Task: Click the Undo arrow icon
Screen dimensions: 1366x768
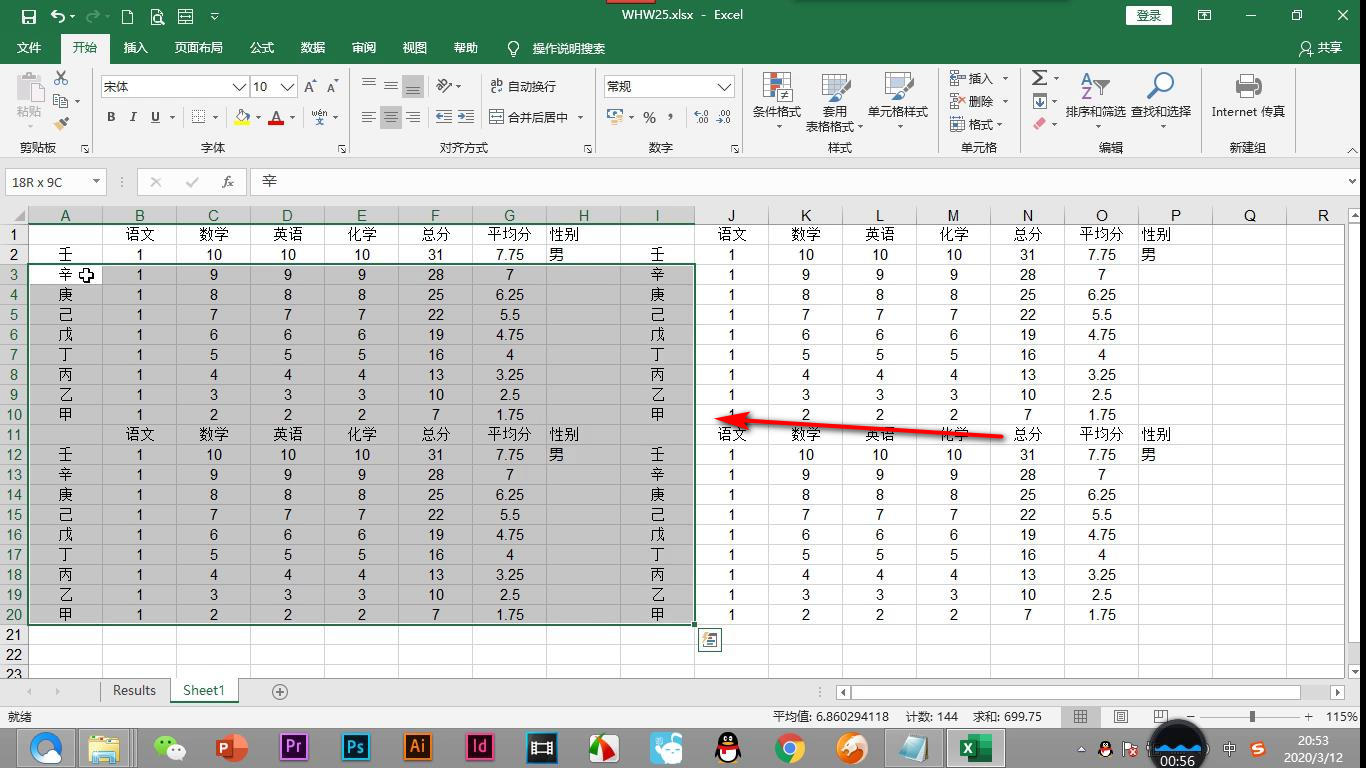Action: (x=58, y=16)
